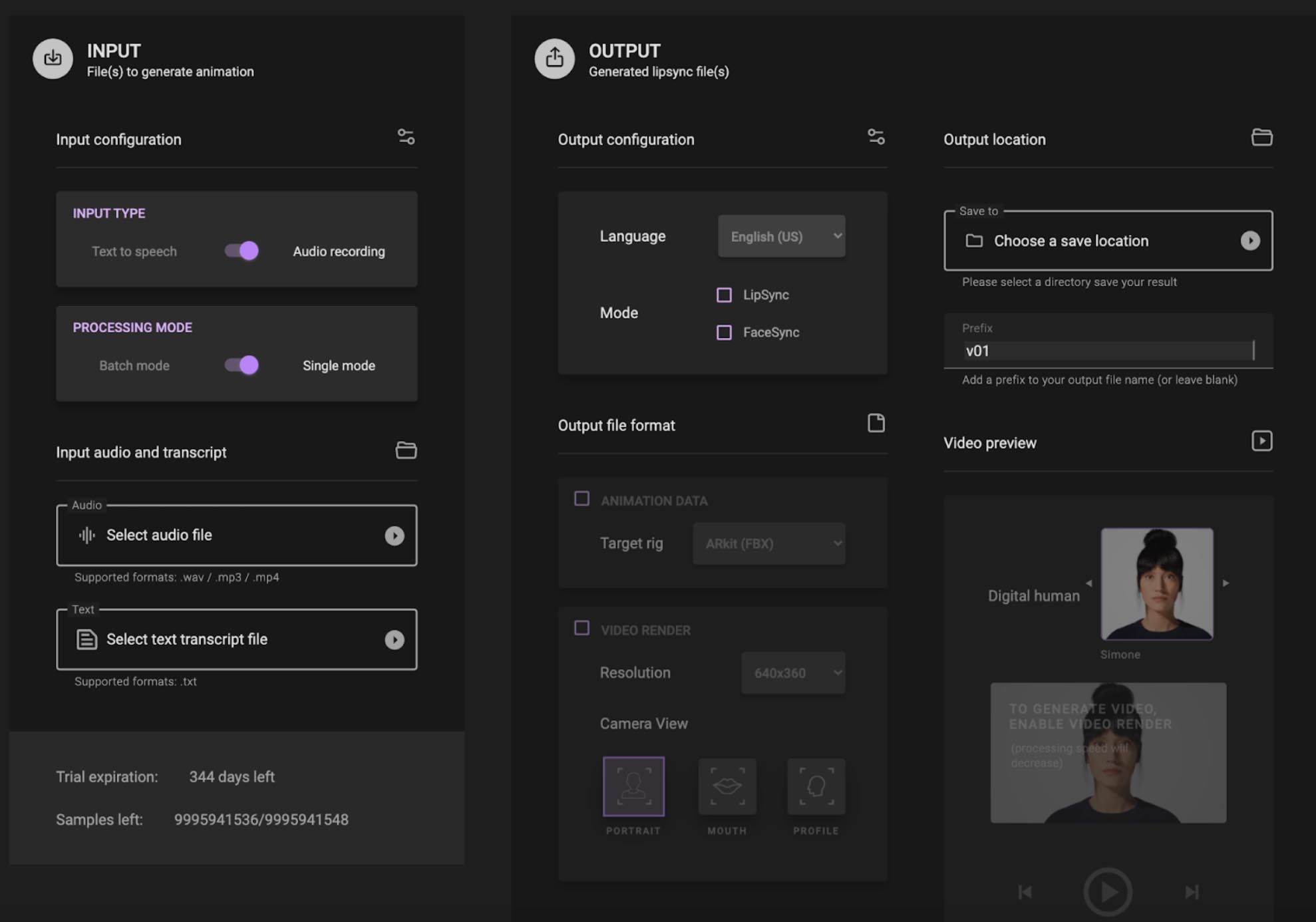
Task: Select the Profile camera view
Action: pyautogui.click(x=816, y=788)
